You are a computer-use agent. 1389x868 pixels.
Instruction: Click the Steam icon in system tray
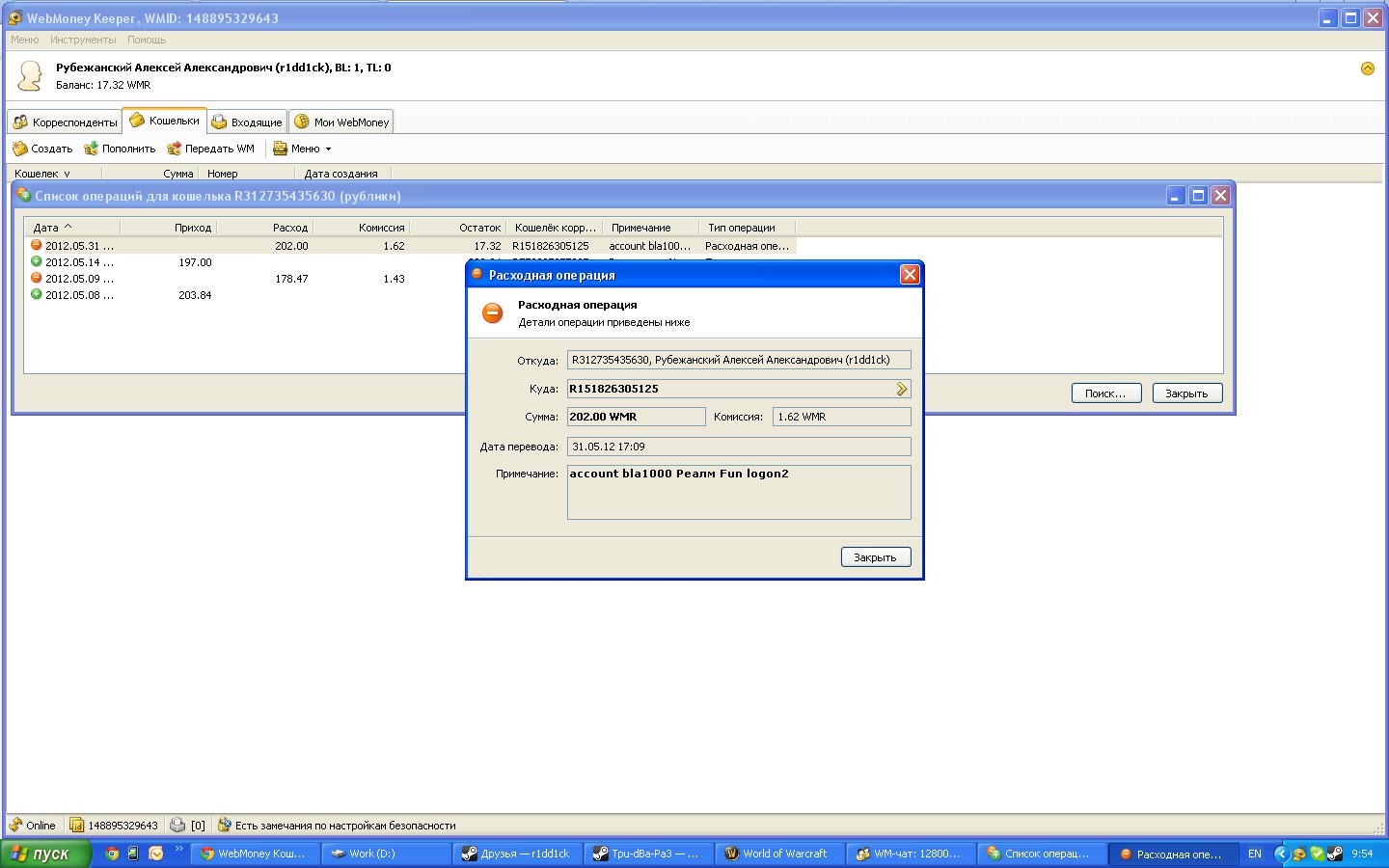pyautogui.click(x=1335, y=854)
